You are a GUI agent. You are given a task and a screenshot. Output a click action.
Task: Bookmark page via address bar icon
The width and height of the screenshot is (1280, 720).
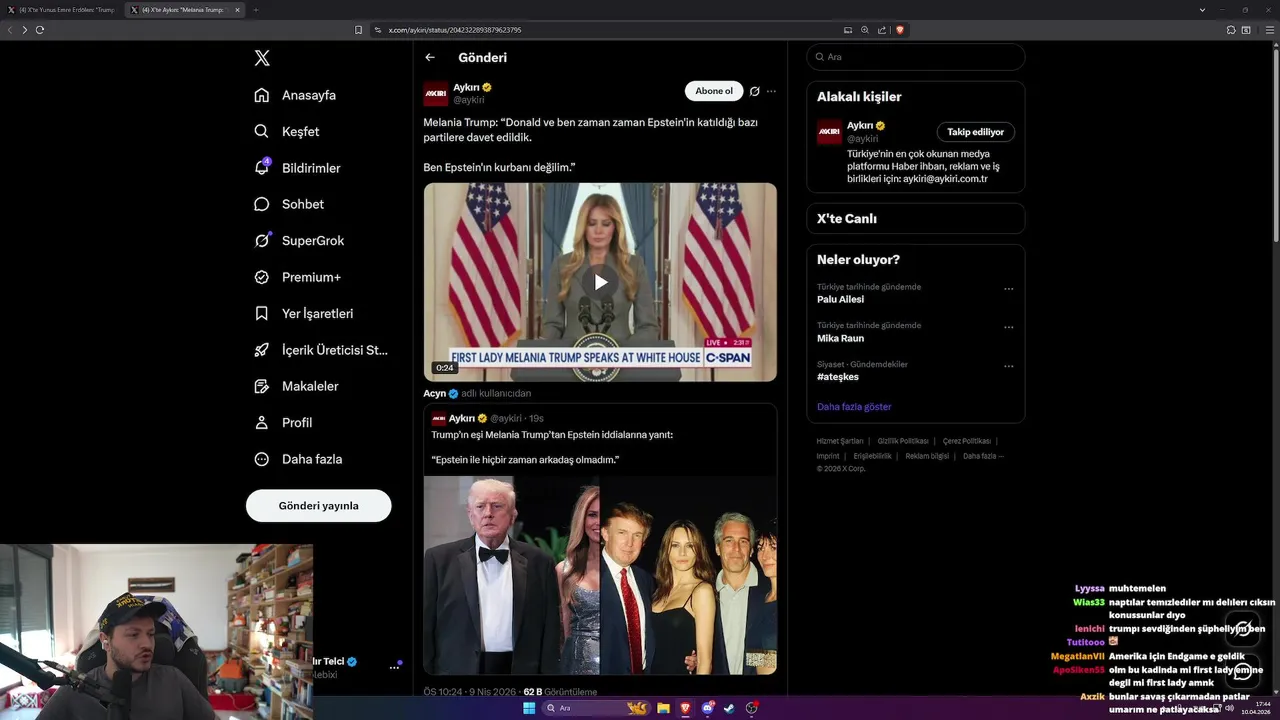point(359,30)
